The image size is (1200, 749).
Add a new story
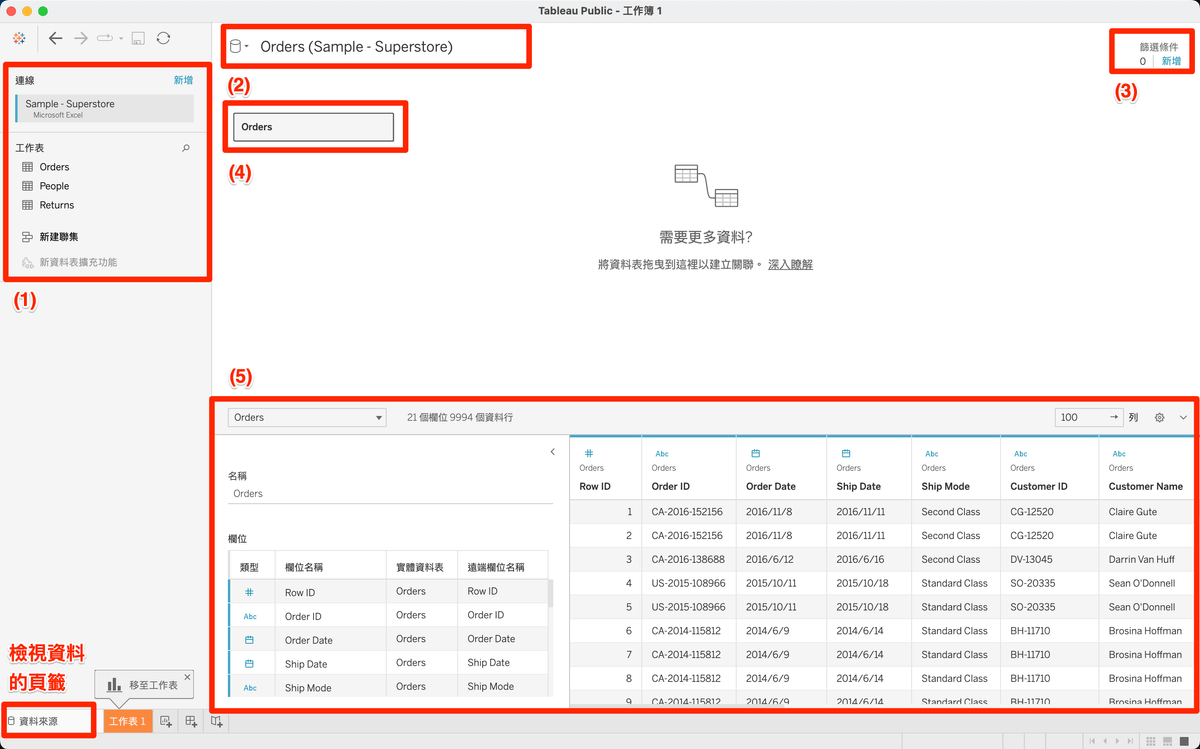[216, 721]
